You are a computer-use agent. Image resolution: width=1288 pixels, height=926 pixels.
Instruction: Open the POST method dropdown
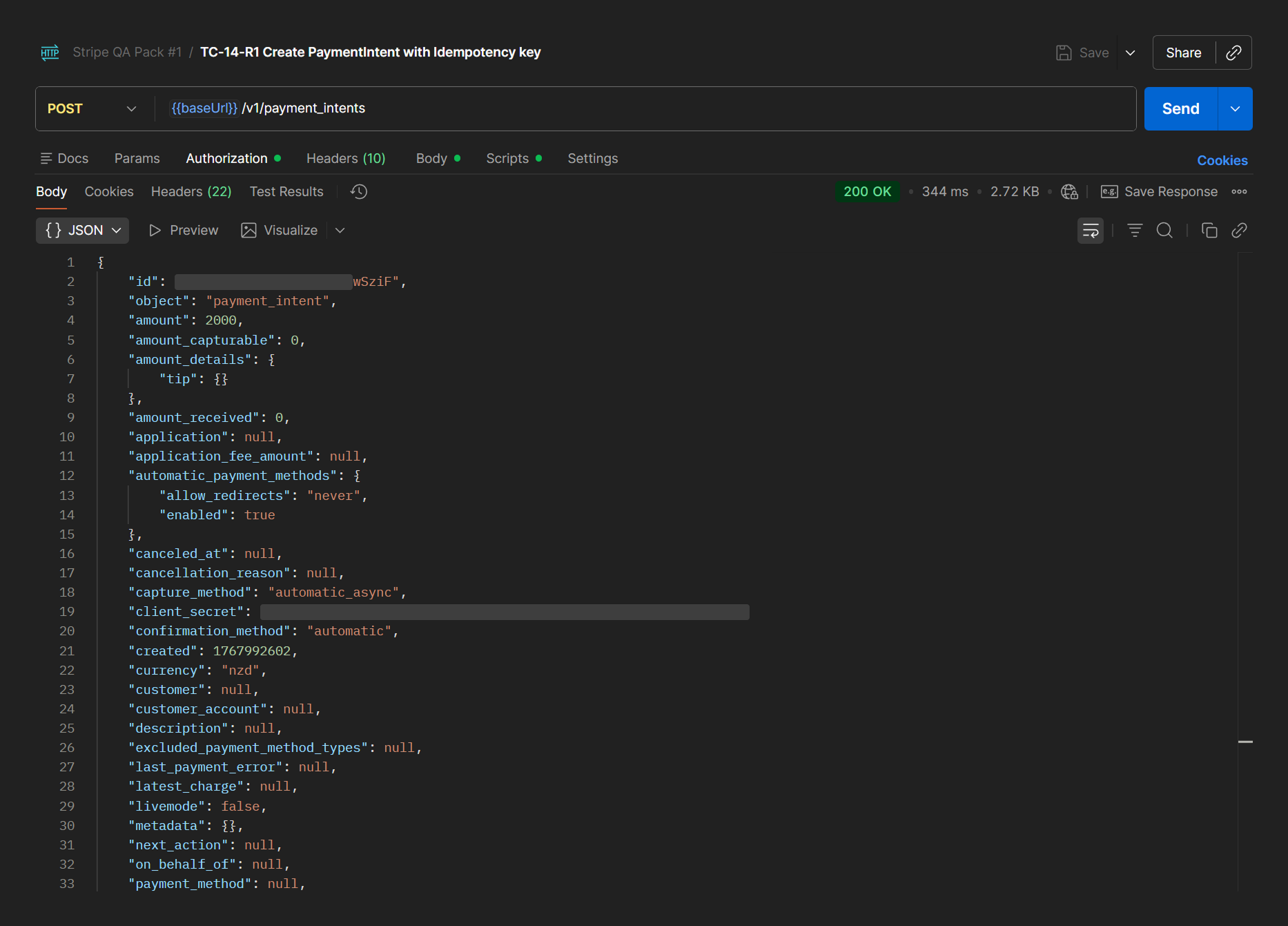pos(92,108)
